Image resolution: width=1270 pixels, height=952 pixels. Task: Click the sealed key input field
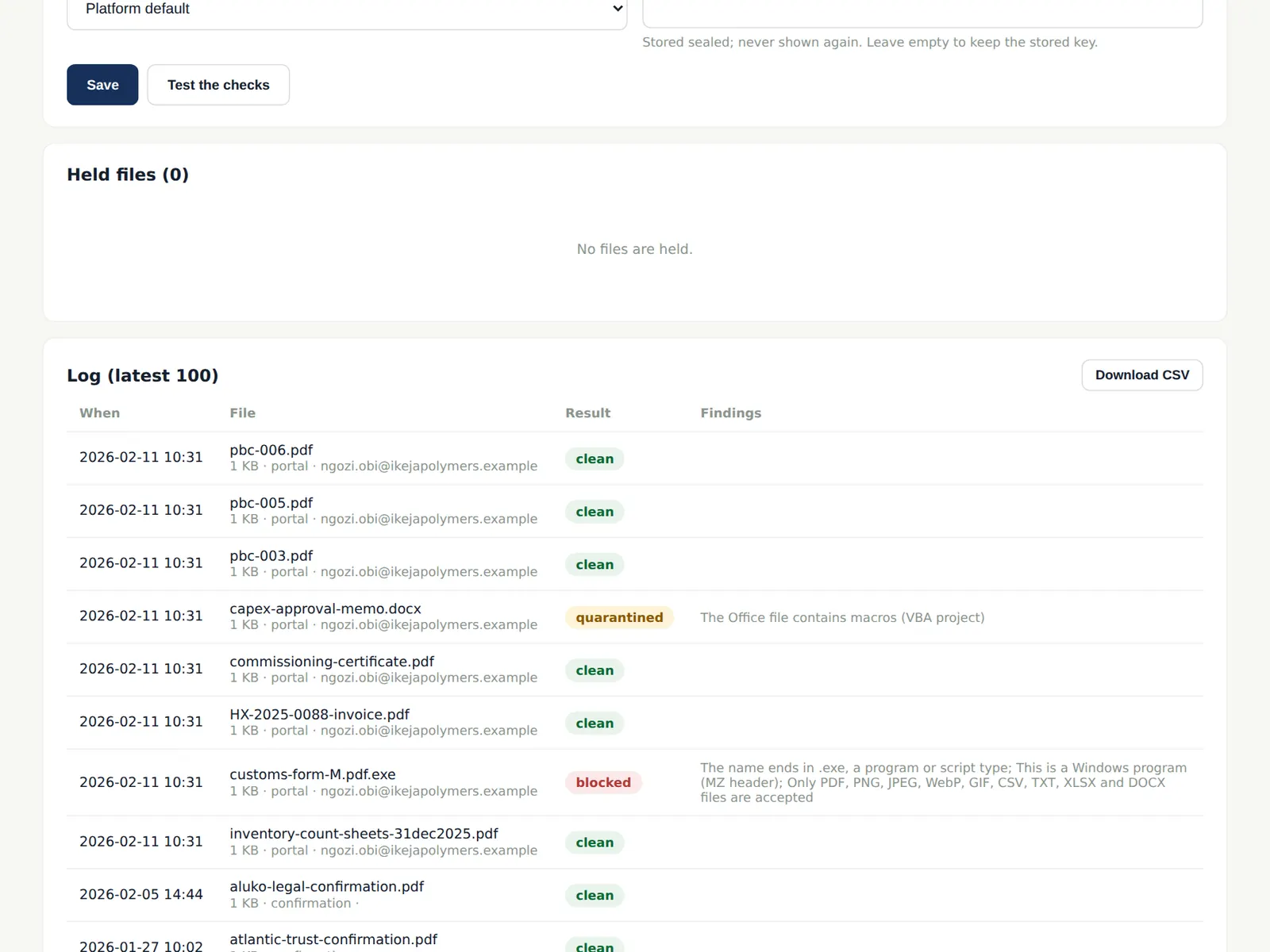pos(922,10)
